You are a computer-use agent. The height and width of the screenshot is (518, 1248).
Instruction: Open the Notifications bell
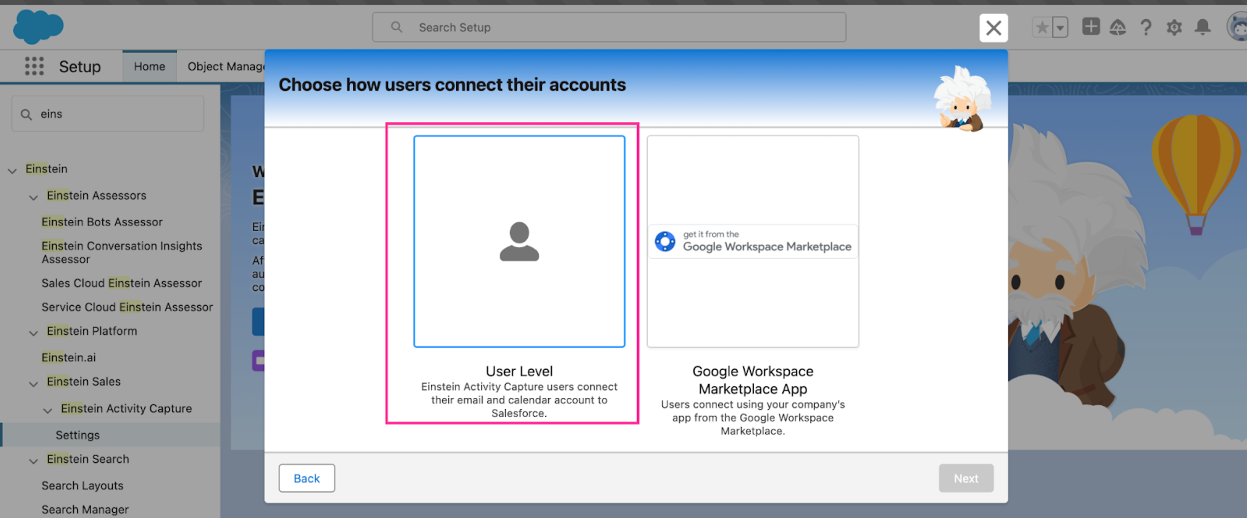[x=1203, y=27]
